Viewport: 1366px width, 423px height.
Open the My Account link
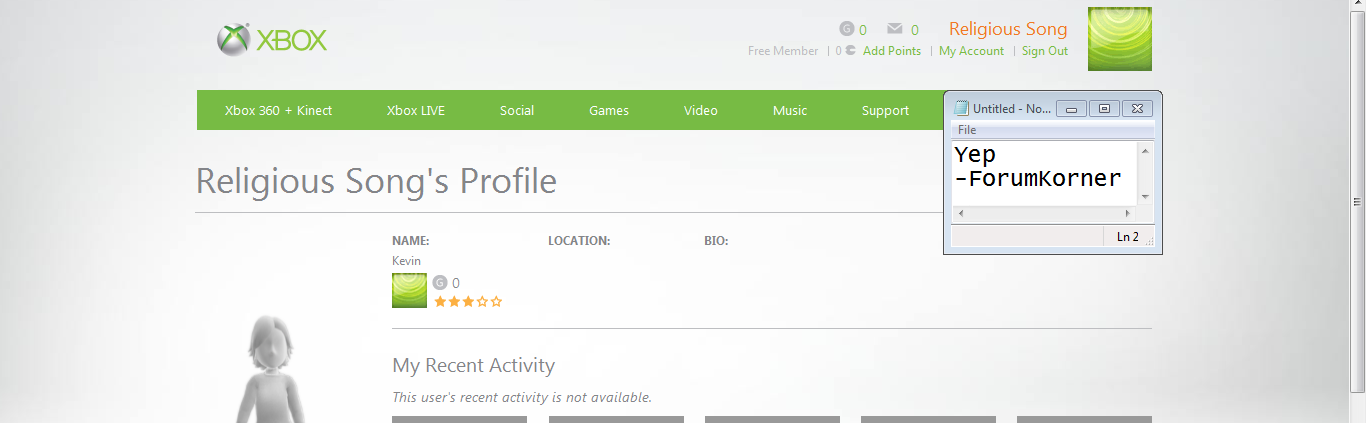click(971, 51)
